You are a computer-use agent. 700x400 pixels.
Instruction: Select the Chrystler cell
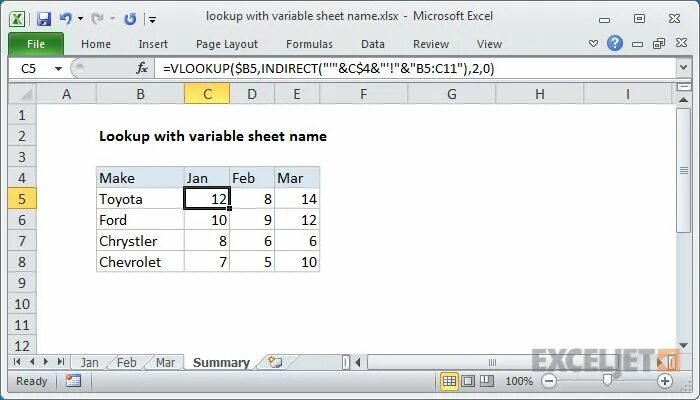140,241
